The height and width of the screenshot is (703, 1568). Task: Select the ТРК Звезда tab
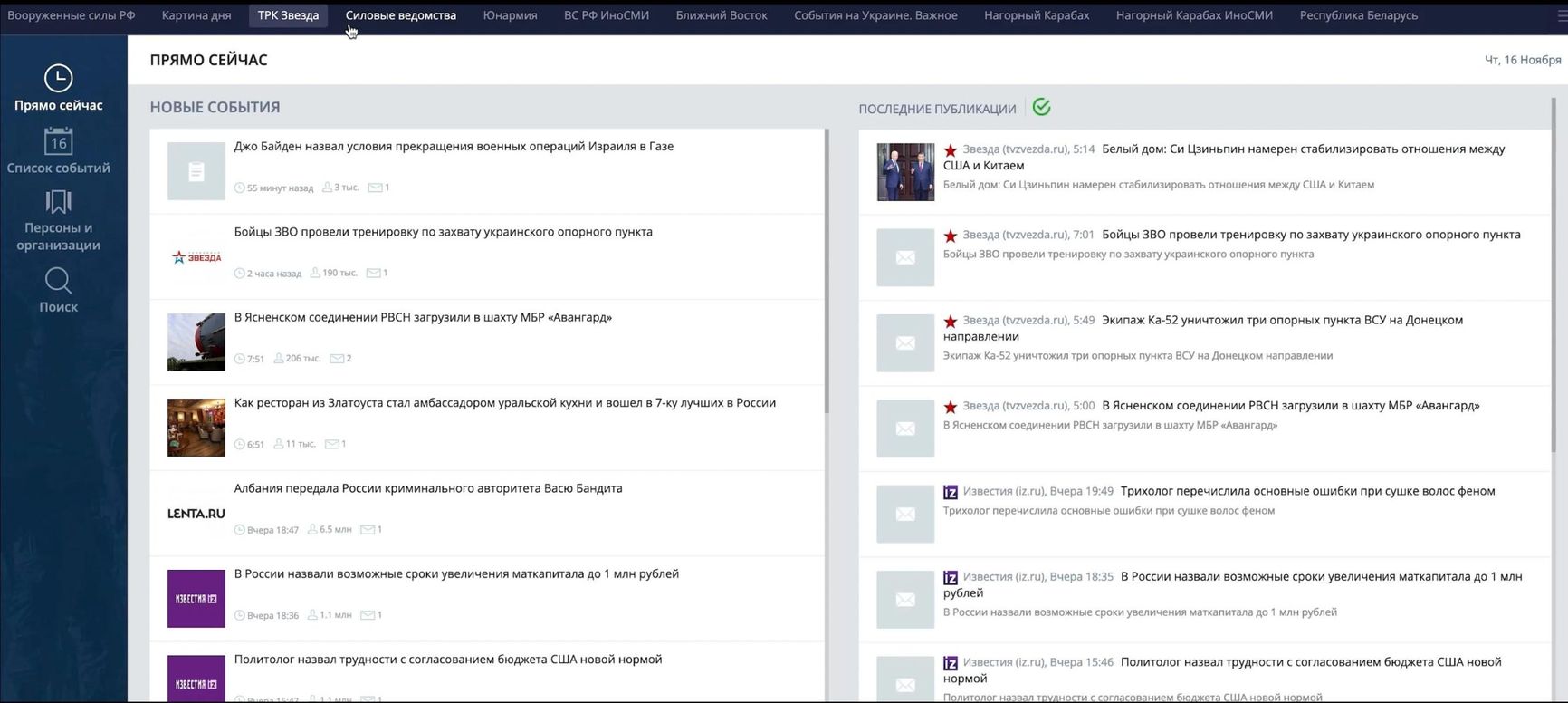pos(288,15)
